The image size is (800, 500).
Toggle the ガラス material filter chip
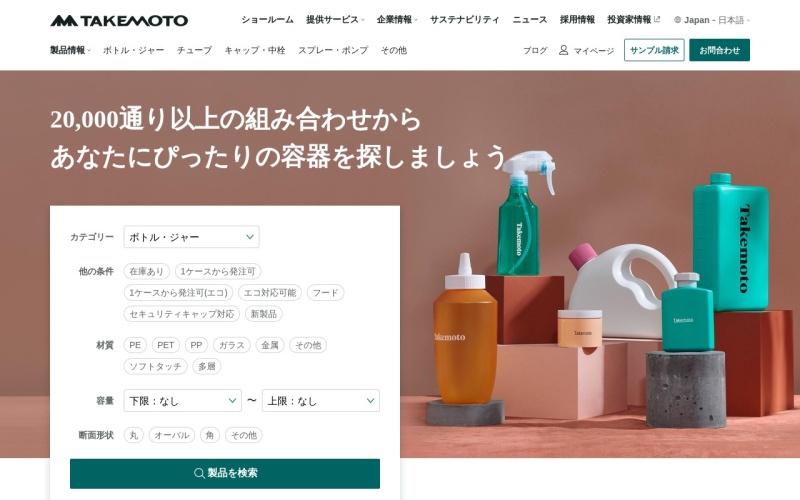click(x=232, y=345)
